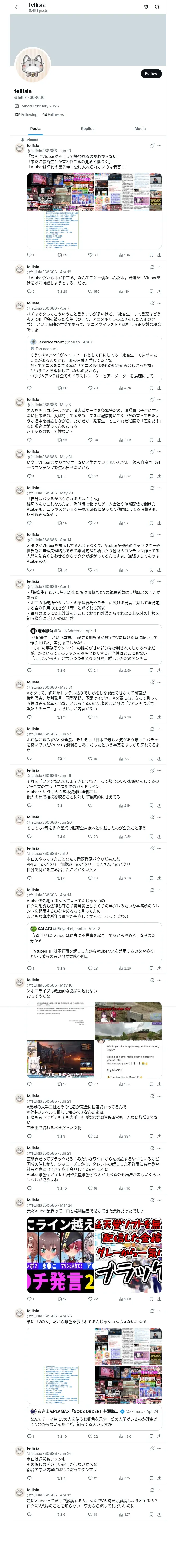Viewport: 176px width, 1568px height.
Task: Open more options on the Jun 13 post
Action: 160,146
